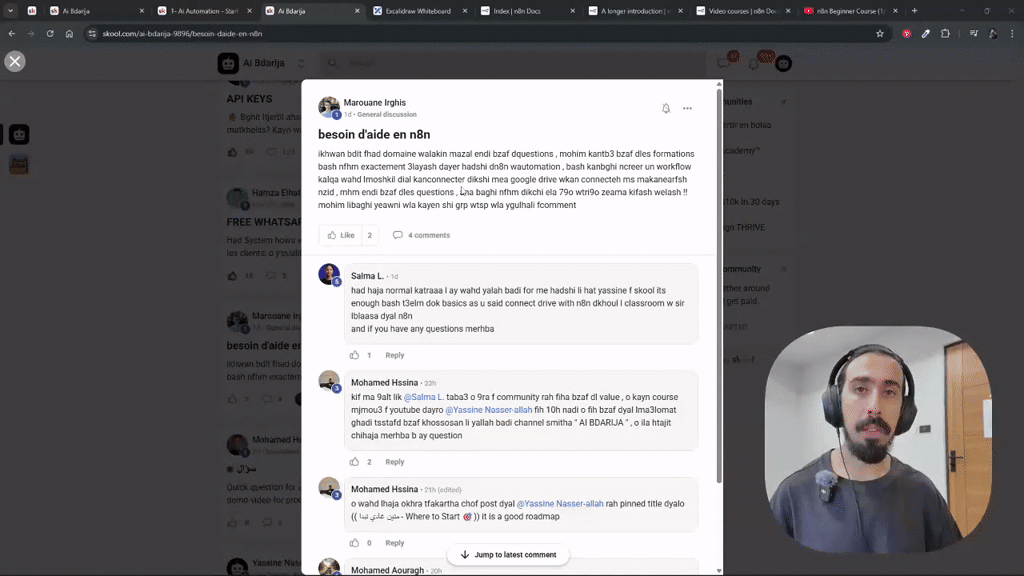The width and height of the screenshot is (1024, 576).
Task: Switch to 1- Ai Automation tab
Action: point(204,11)
